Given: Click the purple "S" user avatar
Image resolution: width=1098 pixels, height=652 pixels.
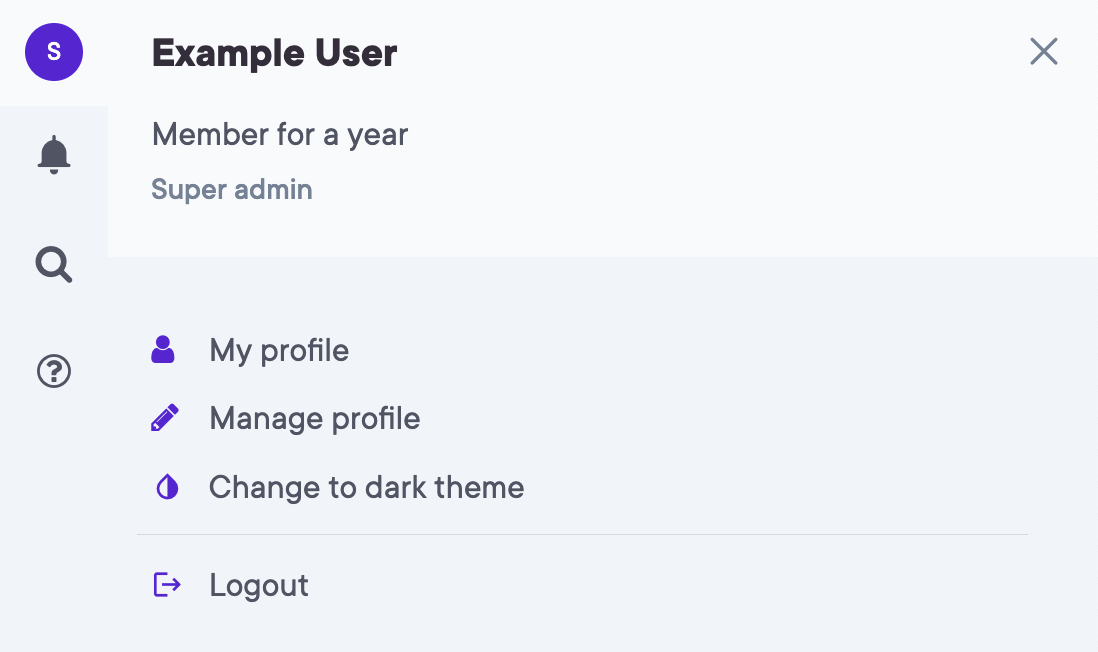Looking at the screenshot, I should 54,52.
